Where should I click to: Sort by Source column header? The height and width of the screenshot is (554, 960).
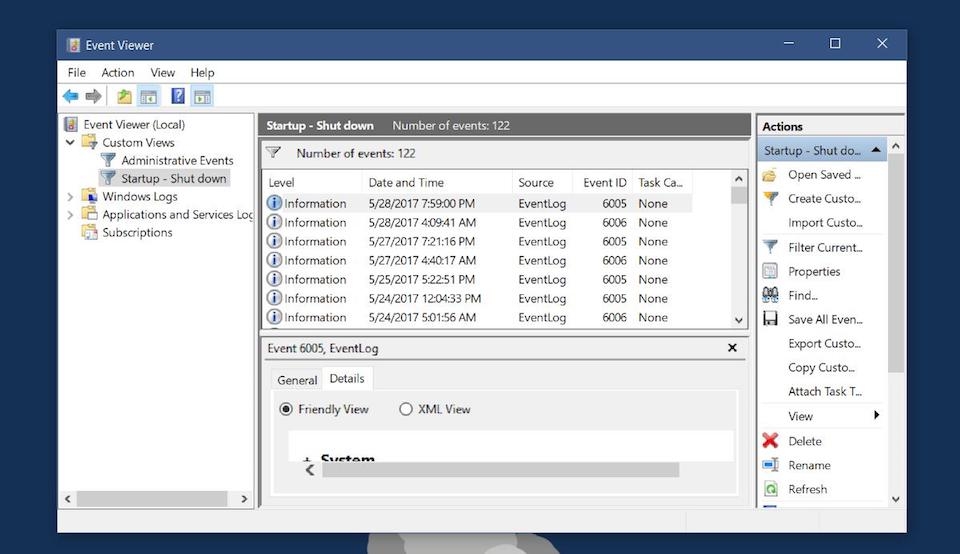542,182
